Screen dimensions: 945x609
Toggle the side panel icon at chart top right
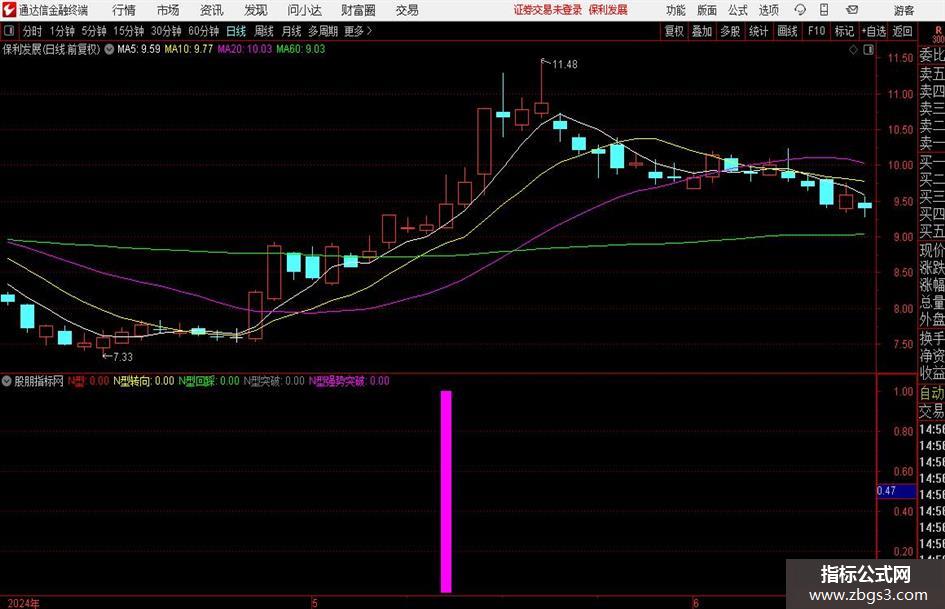pyautogui.click(x=868, y=50)
